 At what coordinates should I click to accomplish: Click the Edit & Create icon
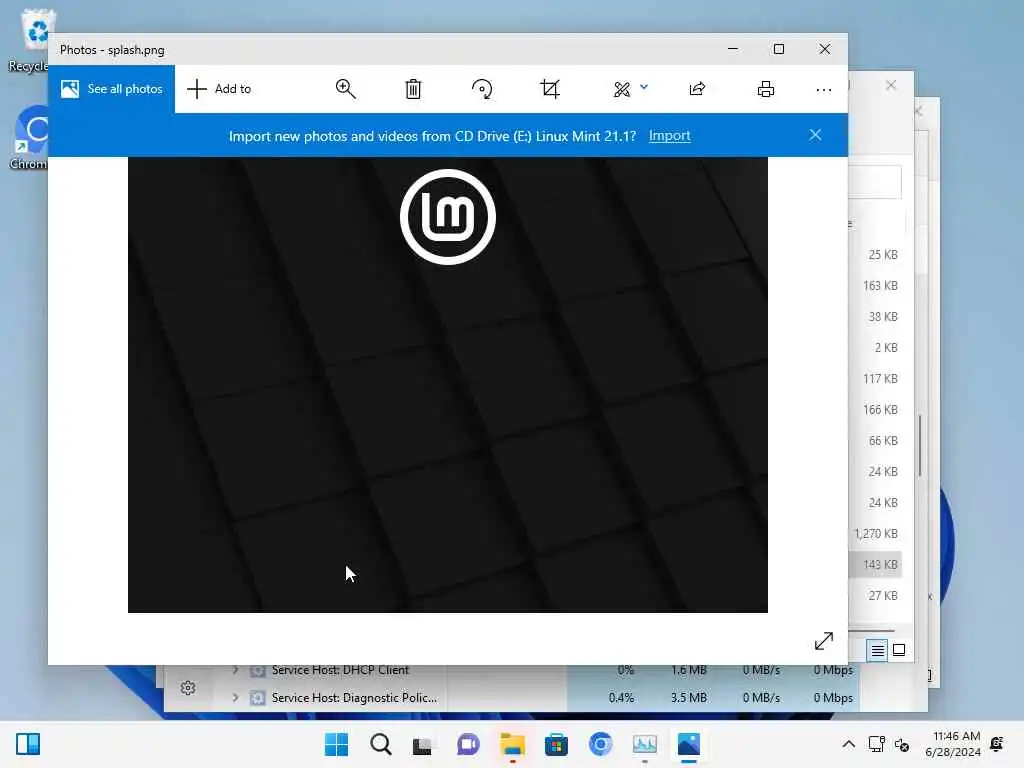622,89
